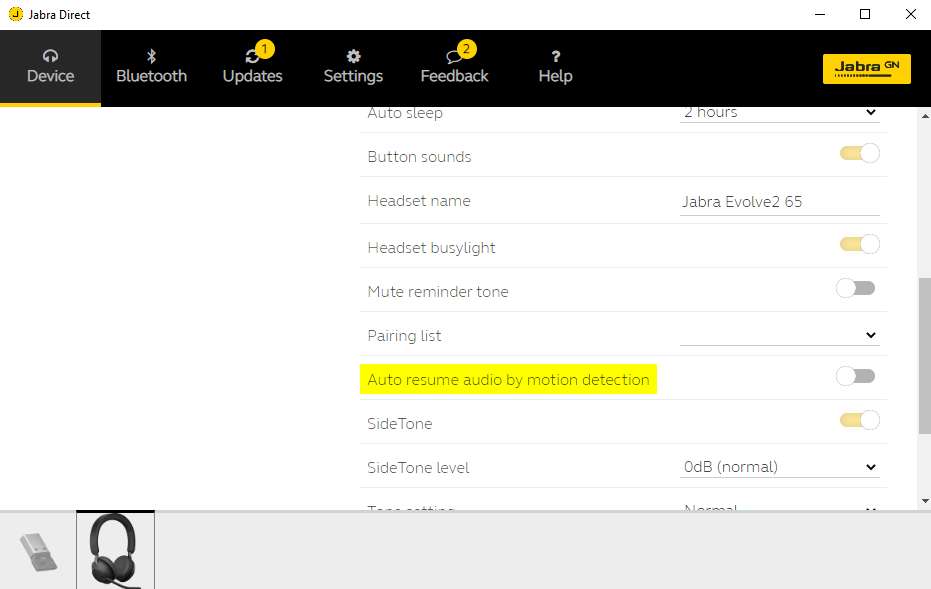931x589 pixels.
Task: Open the Feedback tab
Action: tap(454, 68)
